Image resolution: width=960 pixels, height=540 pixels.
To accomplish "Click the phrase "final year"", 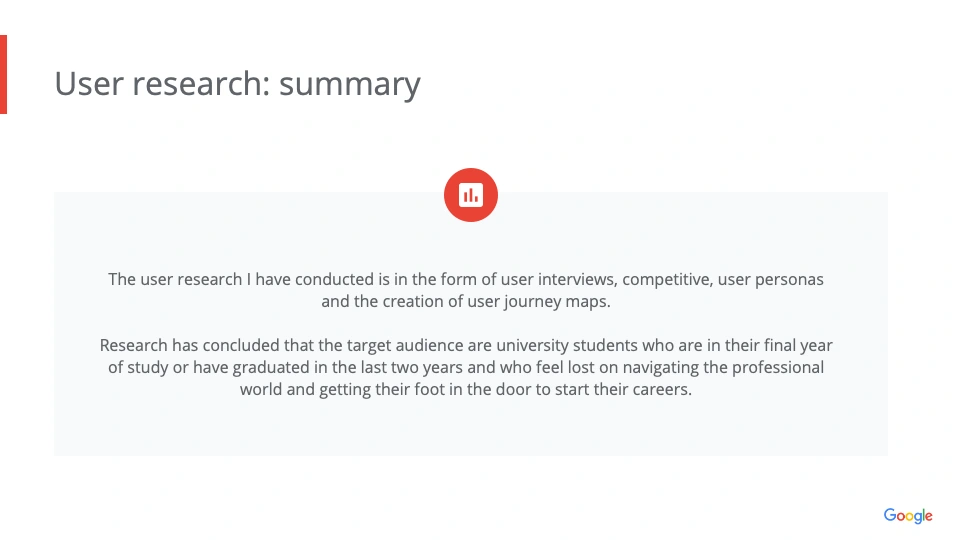I will [797, 346].
